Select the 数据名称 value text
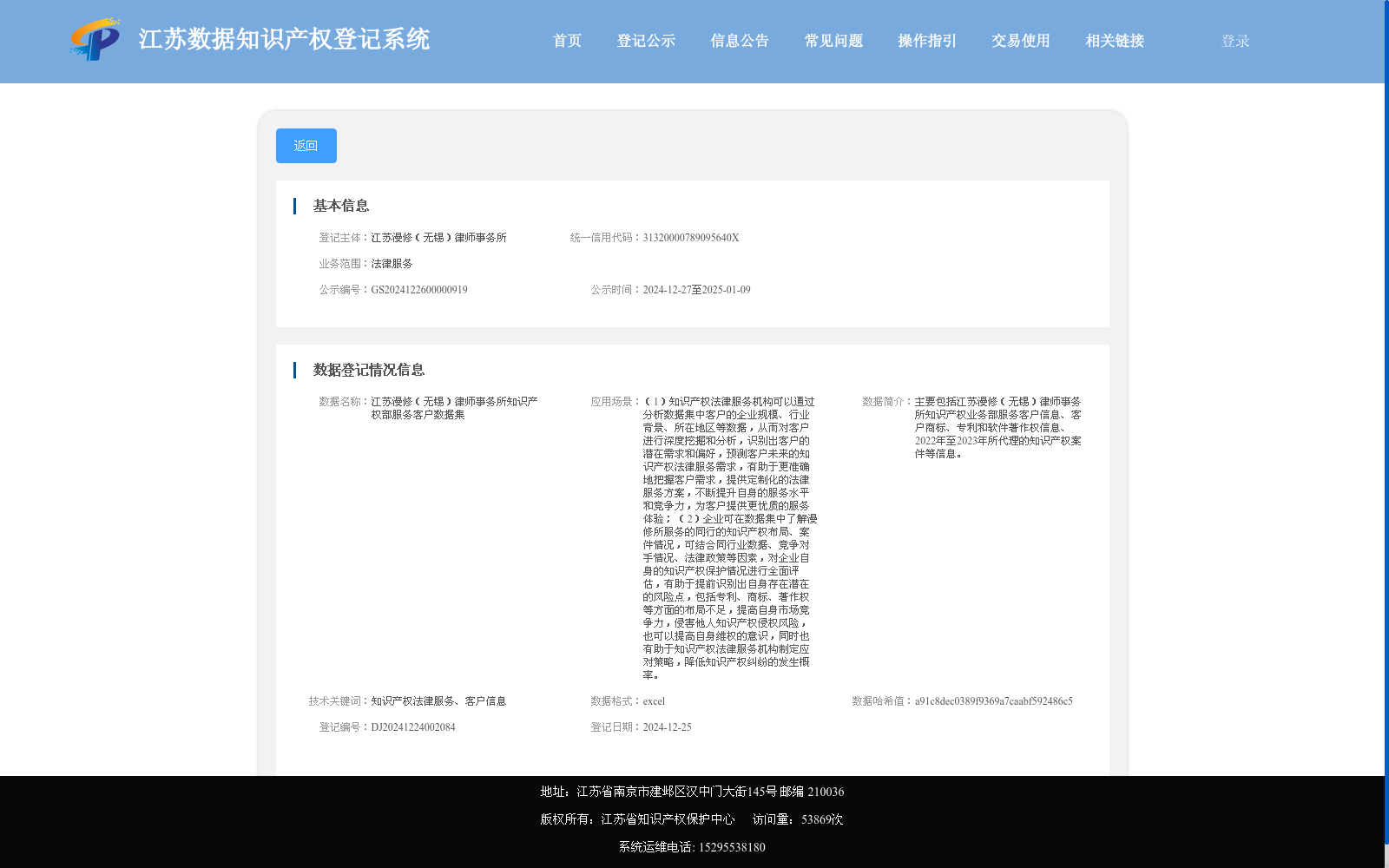 455,408
